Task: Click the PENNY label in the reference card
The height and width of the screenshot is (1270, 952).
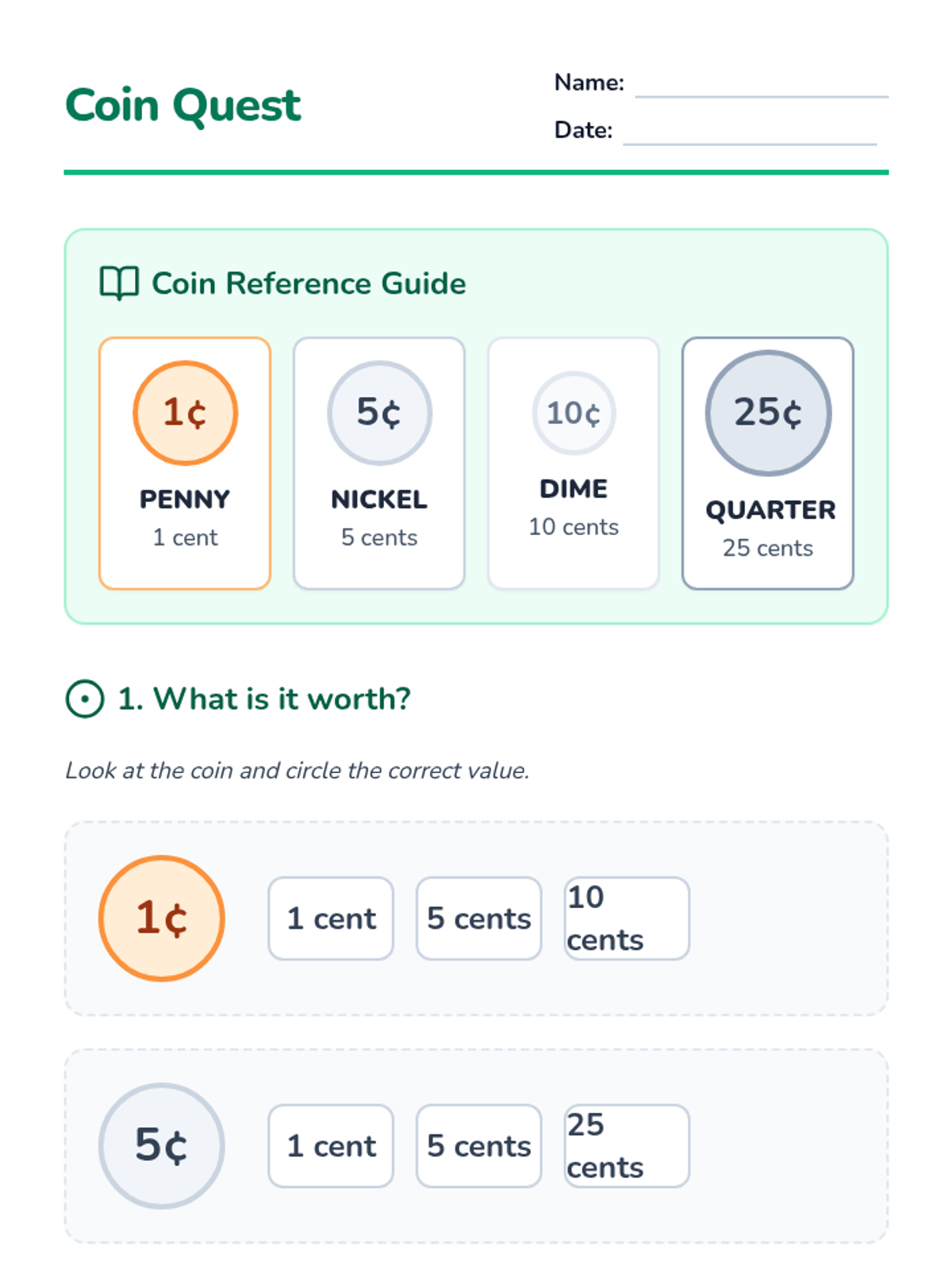Action: click(x=185, y=499)
